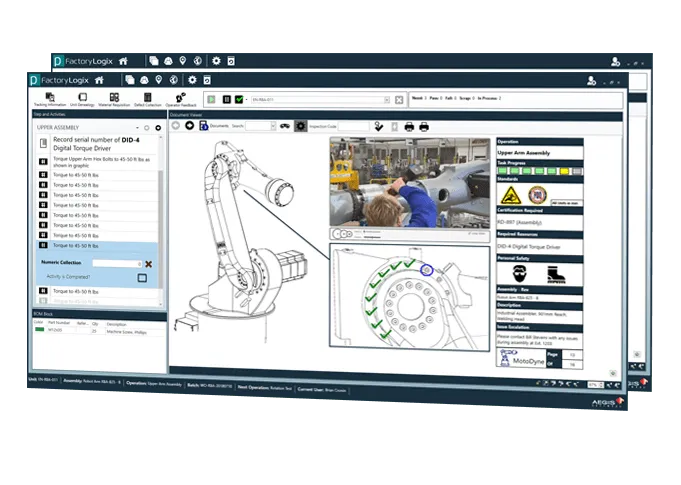Click the second printer icon

[424, 127]
